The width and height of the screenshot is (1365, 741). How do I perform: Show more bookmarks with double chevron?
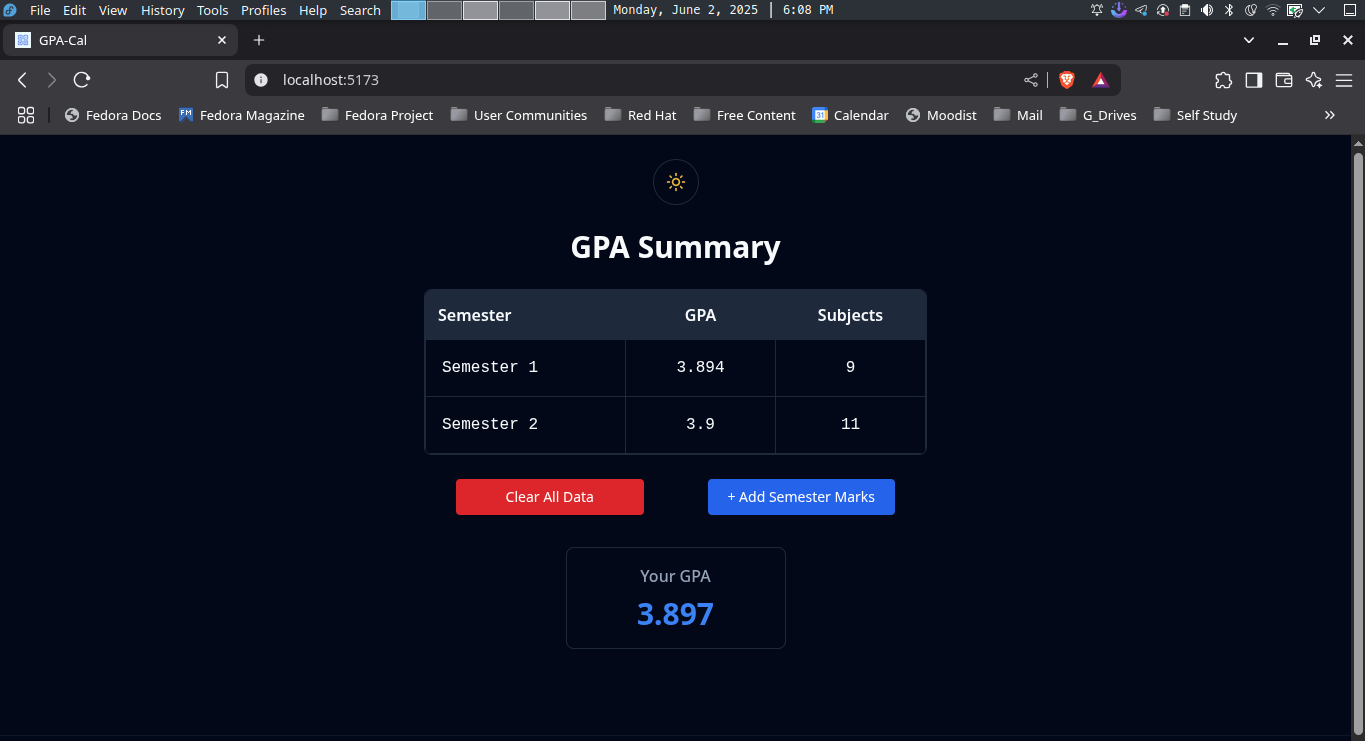(x=1330, y=115)
